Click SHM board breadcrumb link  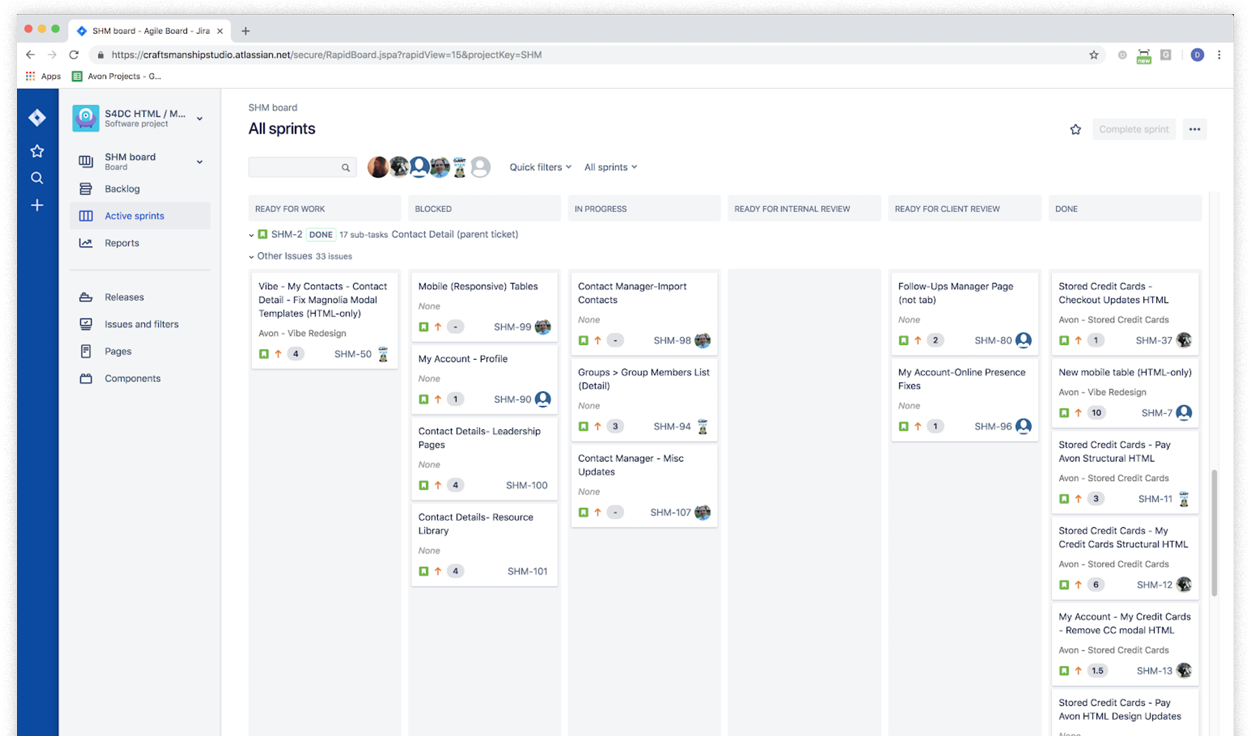(x=273, y=107)
